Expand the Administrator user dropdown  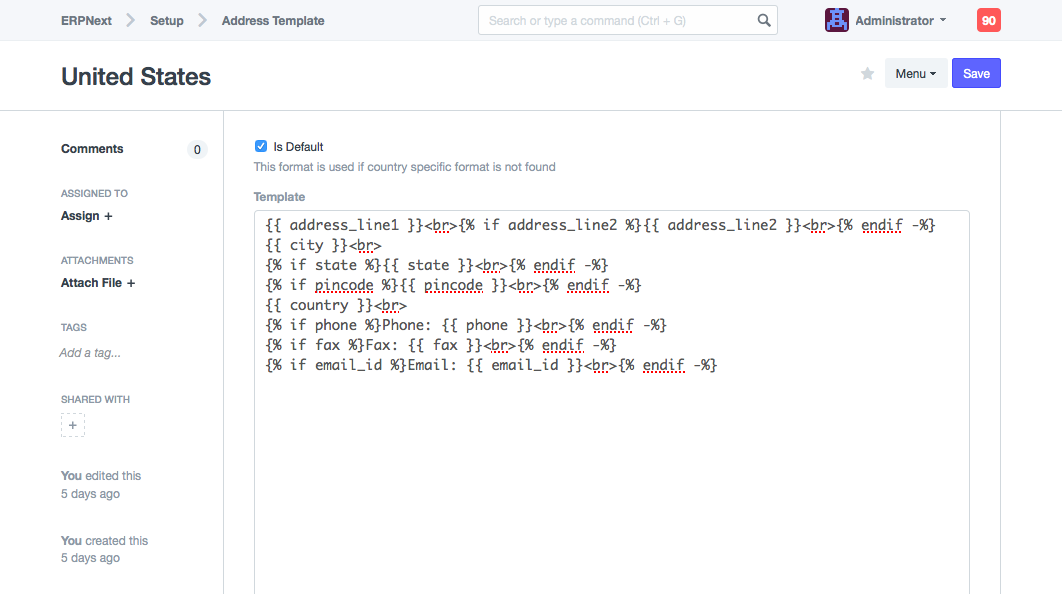tap(900, 20)
